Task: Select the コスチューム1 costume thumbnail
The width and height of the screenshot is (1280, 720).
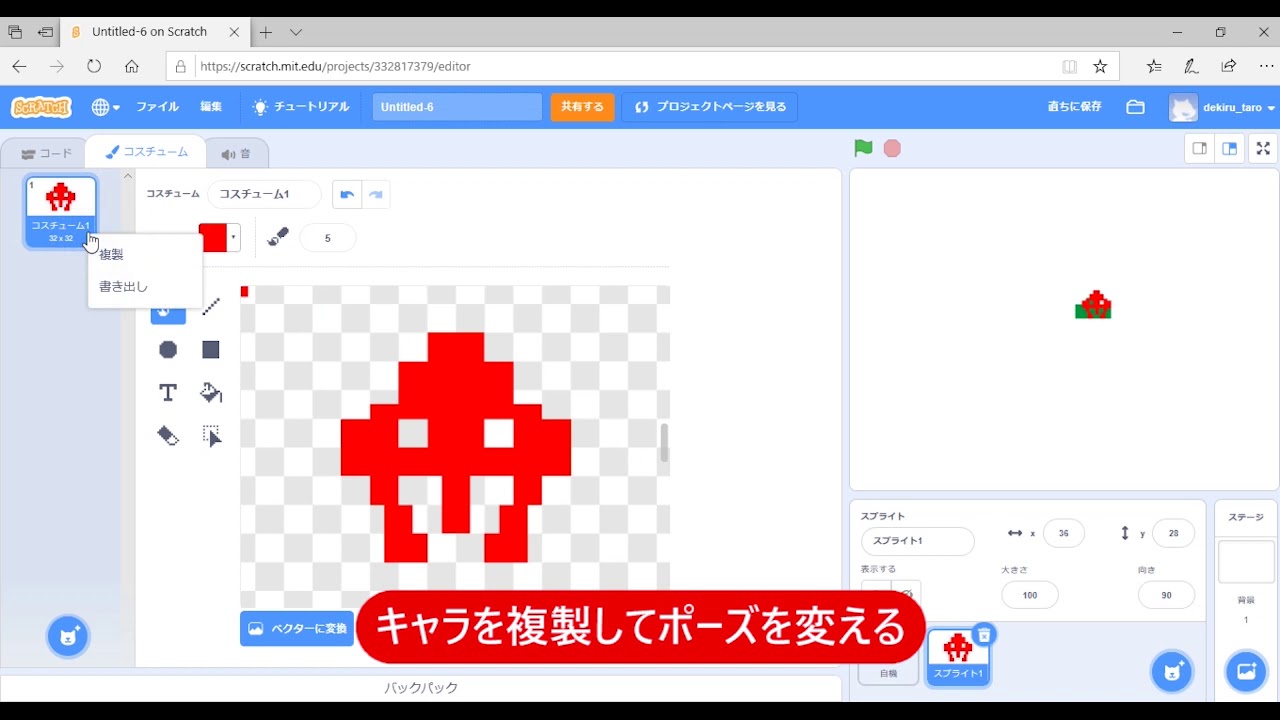Action: tap(61, 211)
